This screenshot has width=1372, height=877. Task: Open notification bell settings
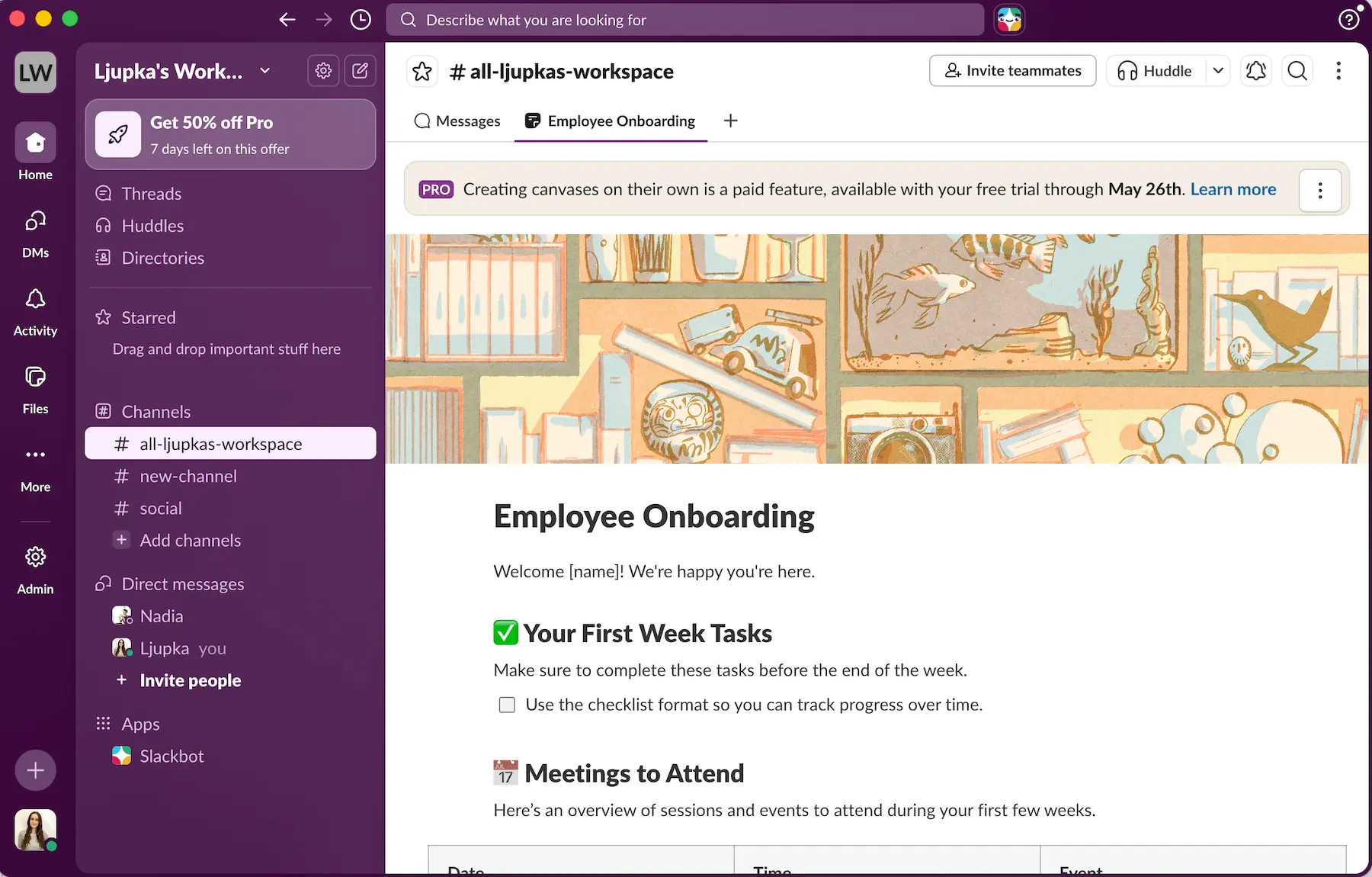tap(1256, 71)
